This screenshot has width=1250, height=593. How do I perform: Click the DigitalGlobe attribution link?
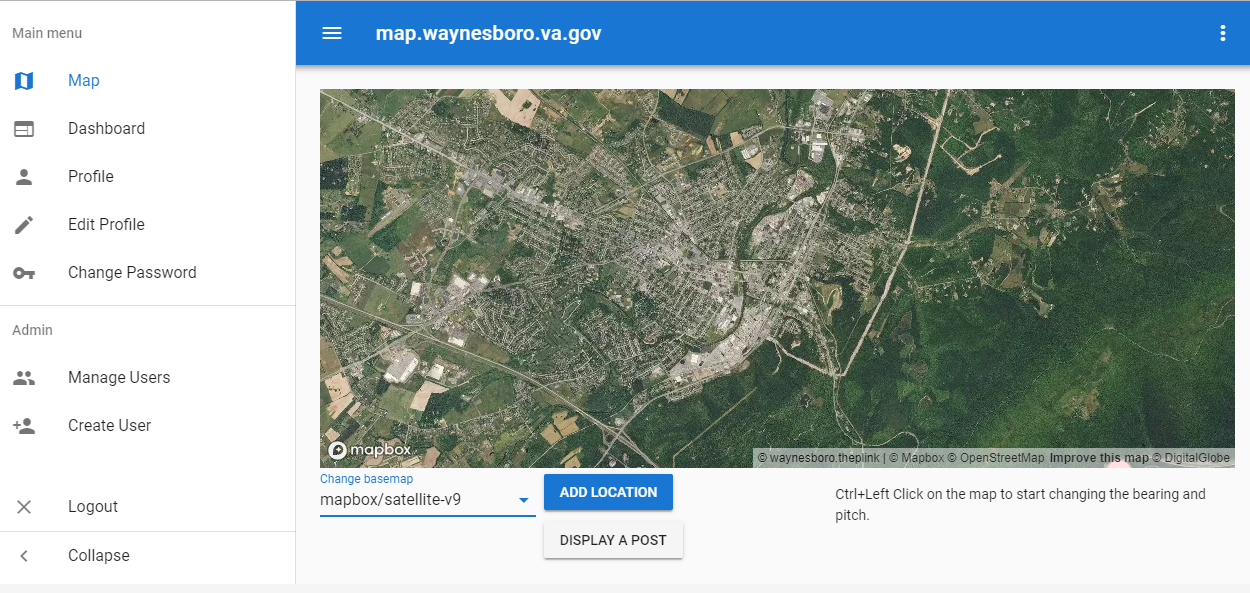click(x=1191, y=458)
